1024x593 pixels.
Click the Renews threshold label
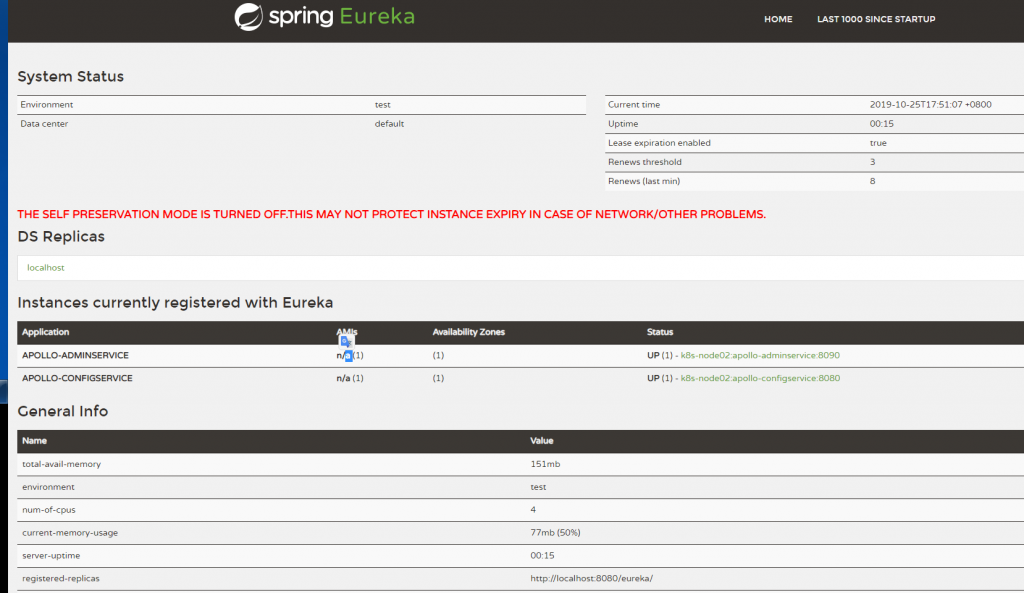coord(645,162)
